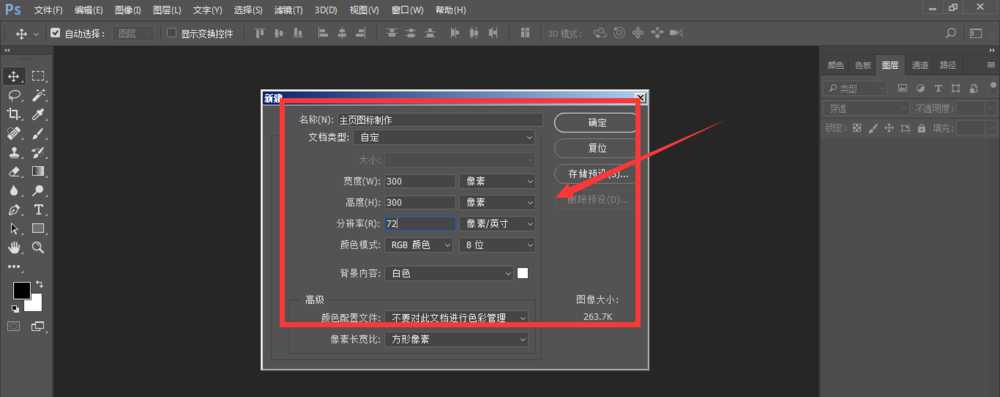Select the Path Selection tool

14,228
